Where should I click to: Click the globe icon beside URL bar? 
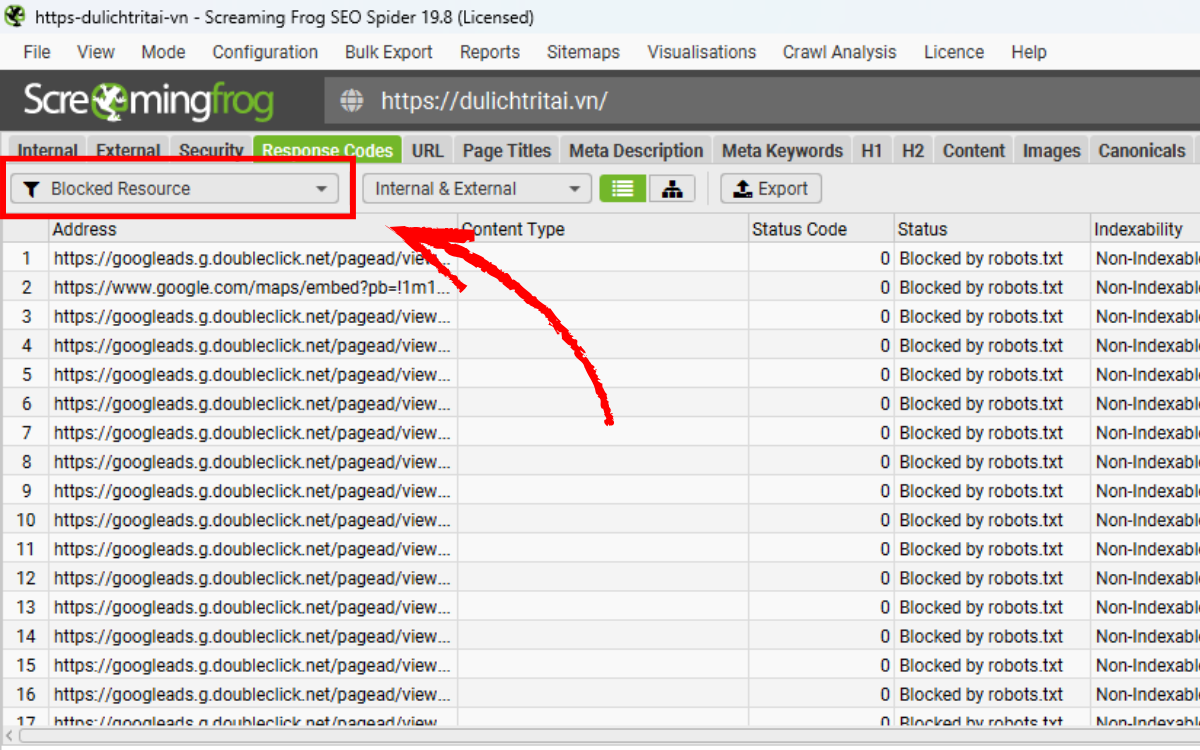click(351, 101)
